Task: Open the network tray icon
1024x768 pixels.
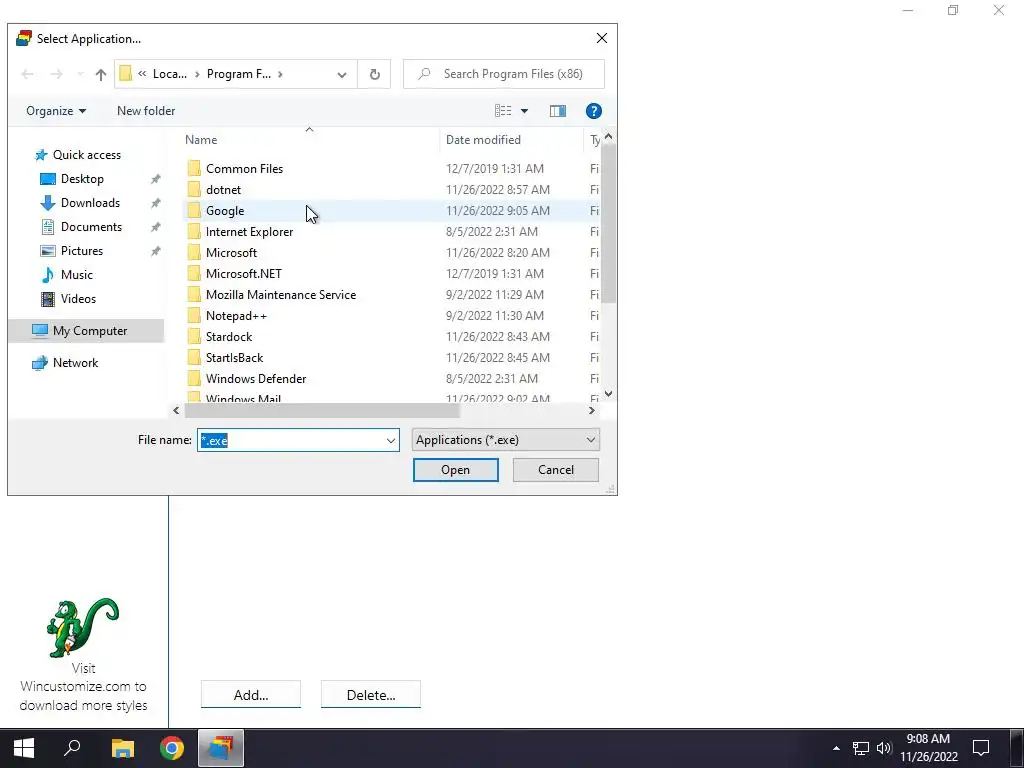Action: (861, 748)
